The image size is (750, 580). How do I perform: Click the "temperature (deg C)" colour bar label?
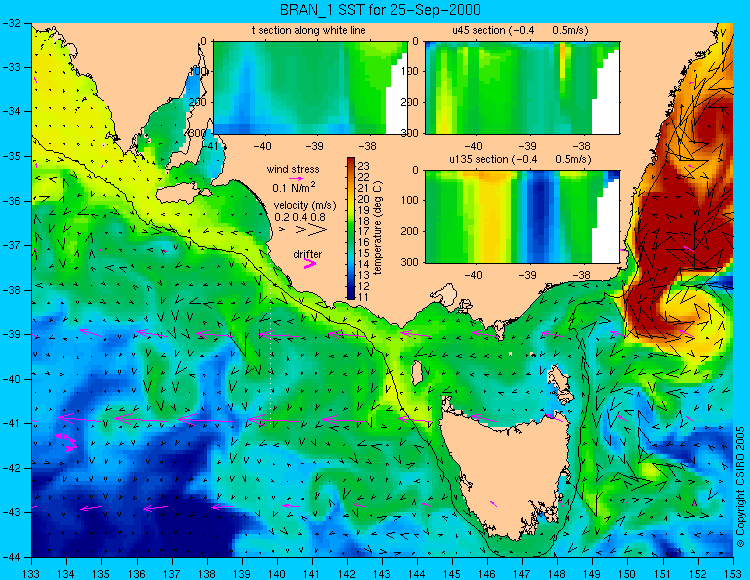pyautogui.click(x=377, y=228)
